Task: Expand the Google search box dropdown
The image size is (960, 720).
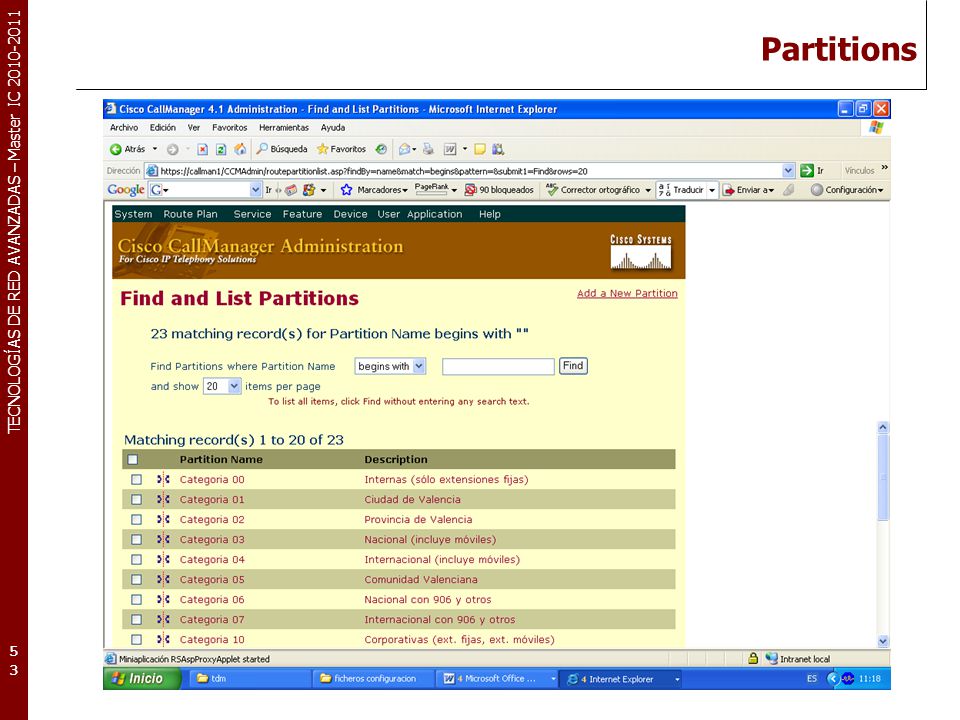Action: 256,190
